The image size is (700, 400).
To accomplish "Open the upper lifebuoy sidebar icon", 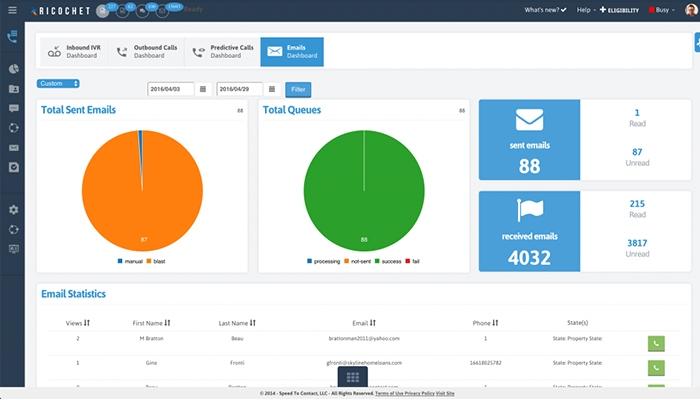I will pos(14,128).
